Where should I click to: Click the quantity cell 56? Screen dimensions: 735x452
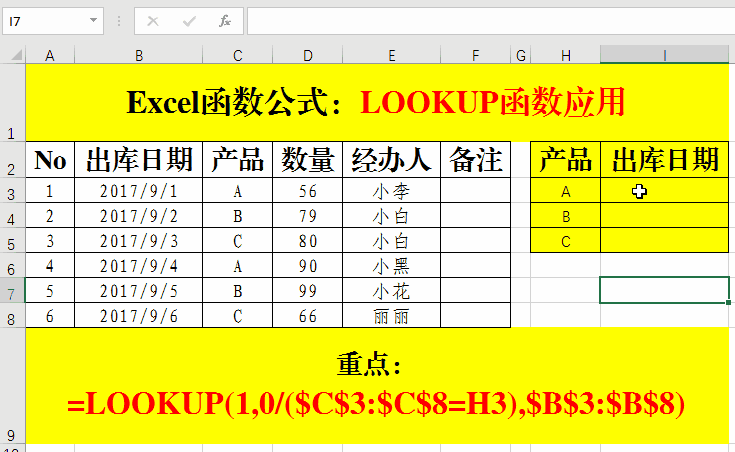pos(308,190)
